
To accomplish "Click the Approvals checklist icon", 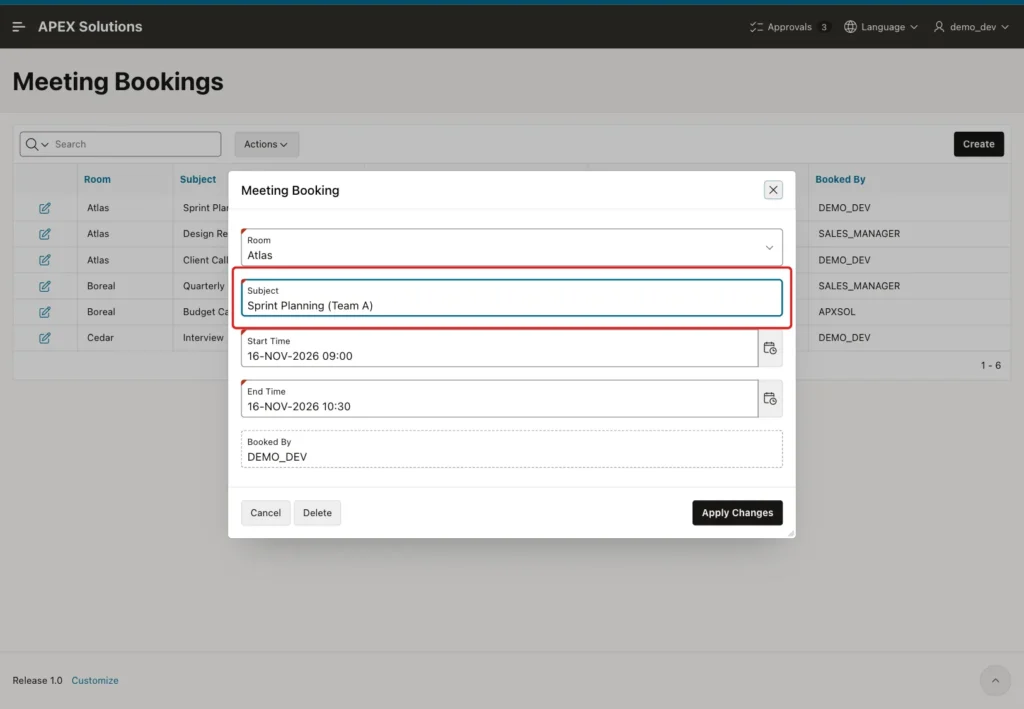I will tap(756, 27).
